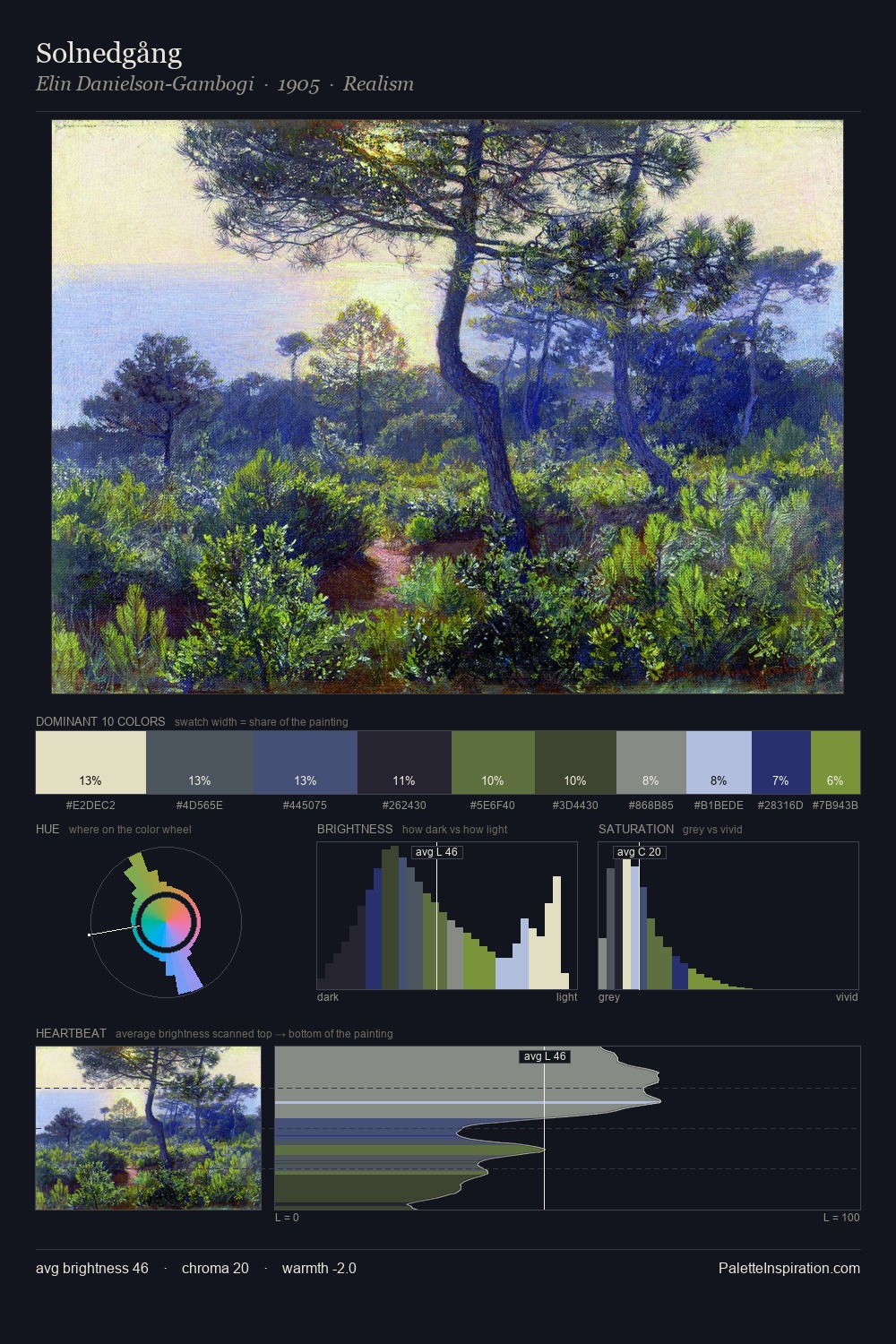Click the hex code text '#445075'

305,806
